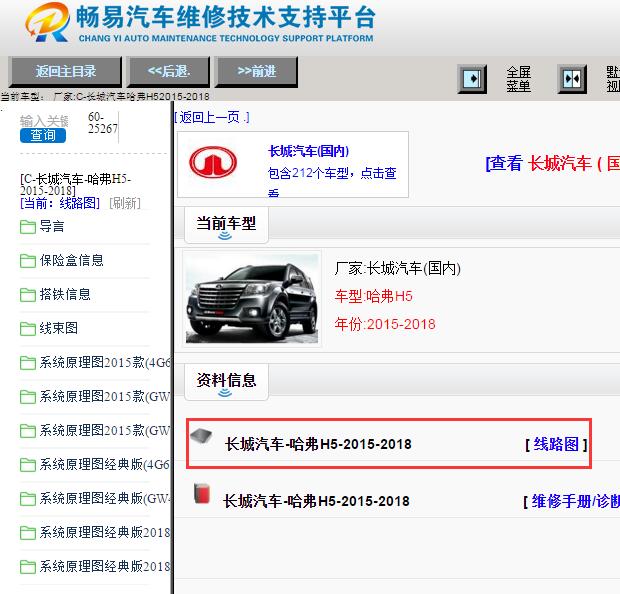Select the 线束图 tree item text
Image resolution: width=620 pixels, height=594 pixels.
point(59,328)
